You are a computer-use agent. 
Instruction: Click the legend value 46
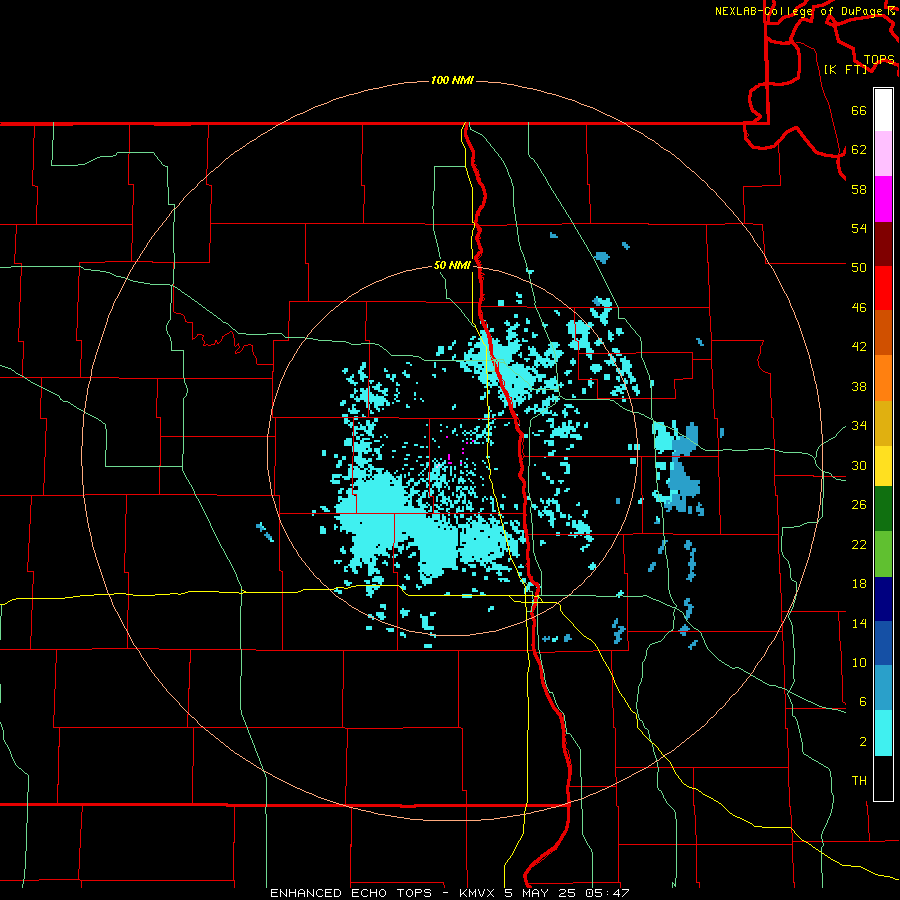click(x=859, y=308)
